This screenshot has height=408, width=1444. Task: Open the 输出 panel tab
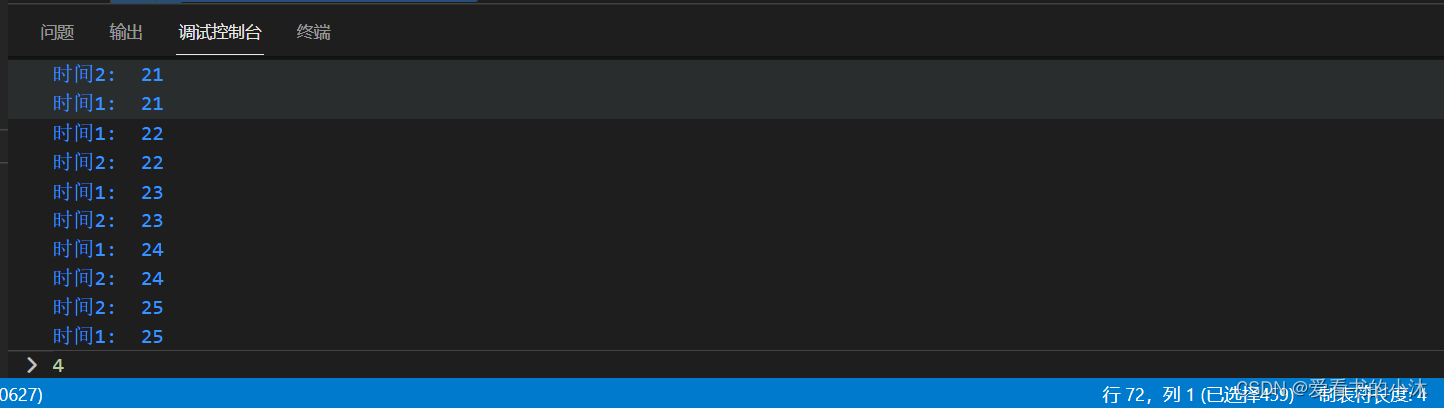coord(126,33)
